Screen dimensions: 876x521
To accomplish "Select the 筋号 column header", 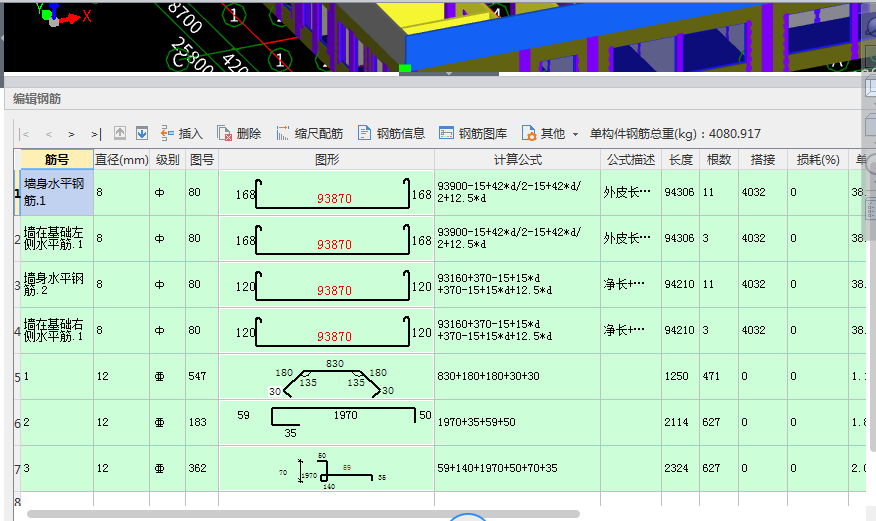I will (x=57, y=160).
